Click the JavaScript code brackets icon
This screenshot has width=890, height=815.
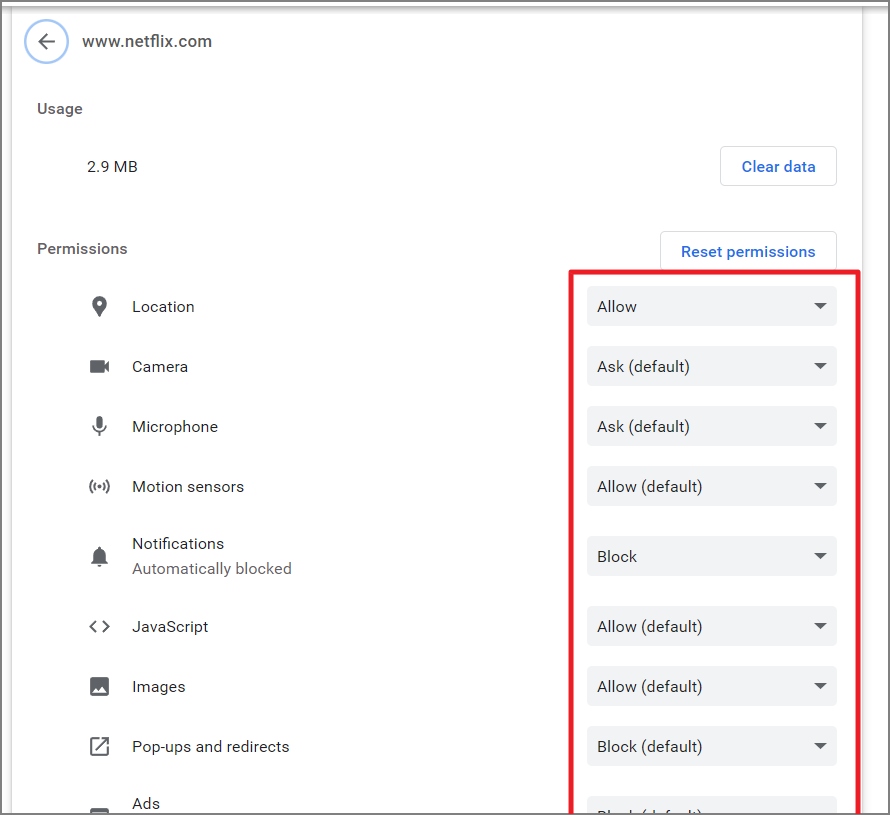pyautogui.click(x=99, y=627)
